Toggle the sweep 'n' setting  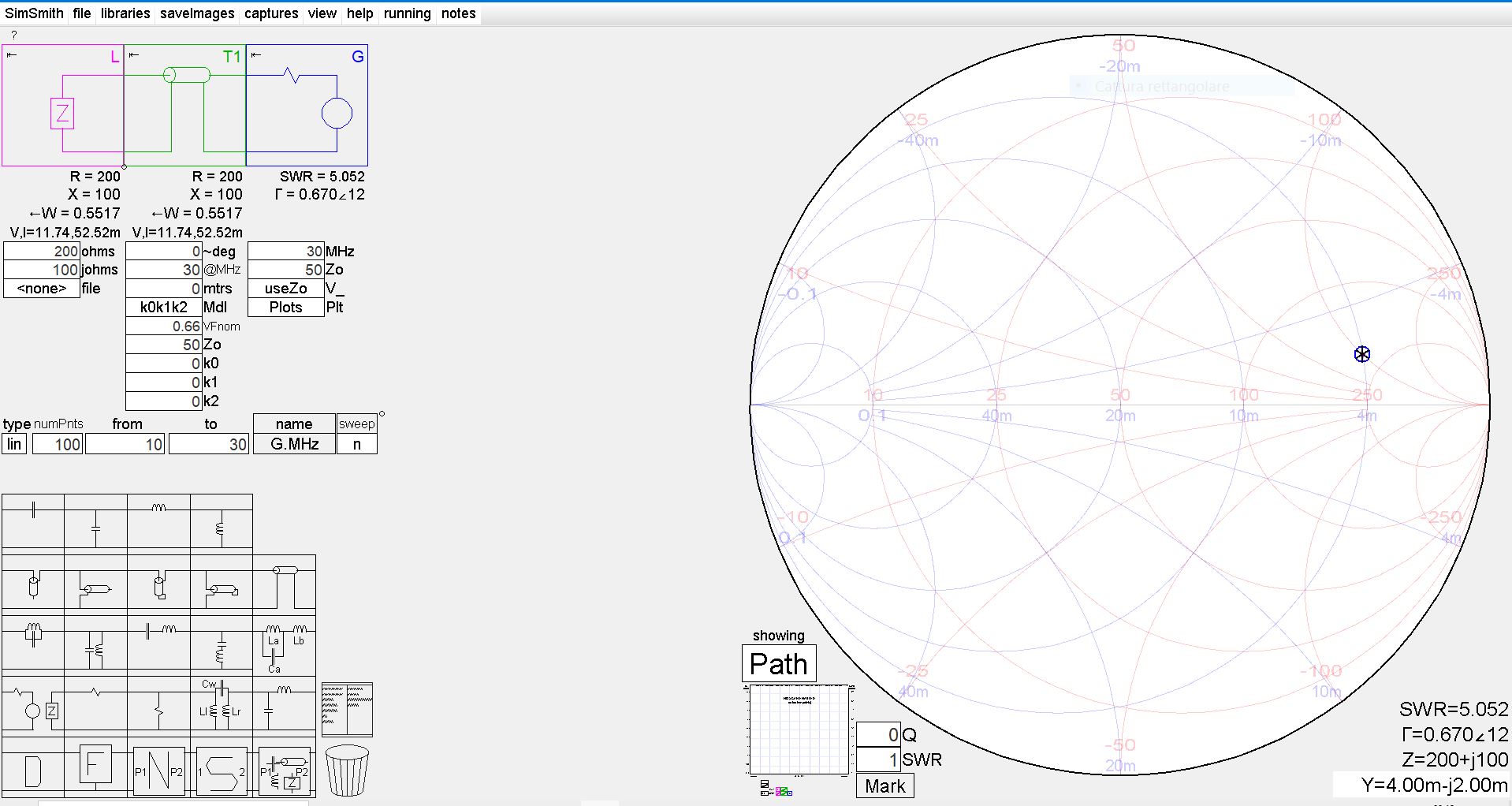(357, 444)
